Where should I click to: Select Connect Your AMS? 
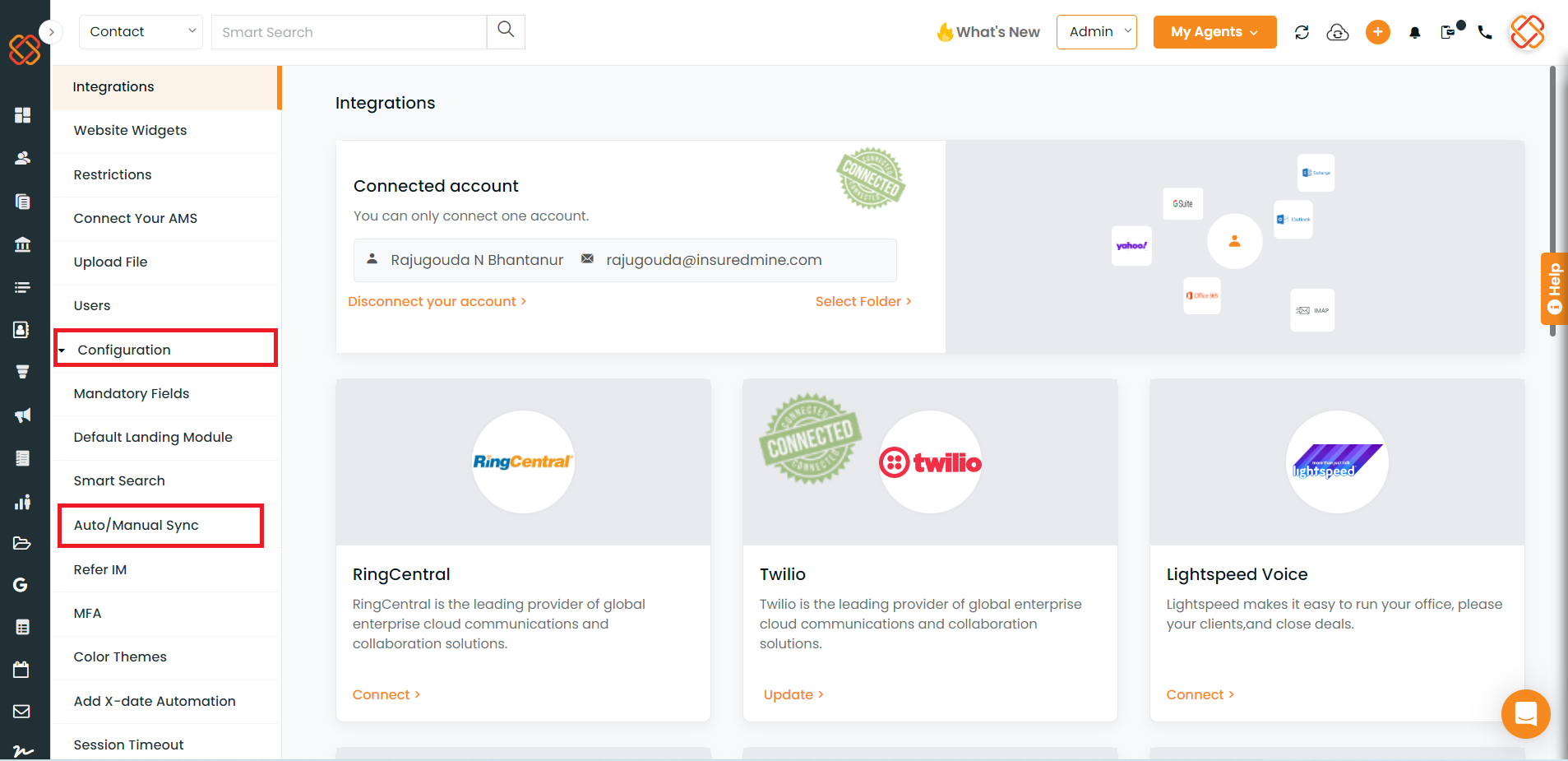[x=166, y=218]
